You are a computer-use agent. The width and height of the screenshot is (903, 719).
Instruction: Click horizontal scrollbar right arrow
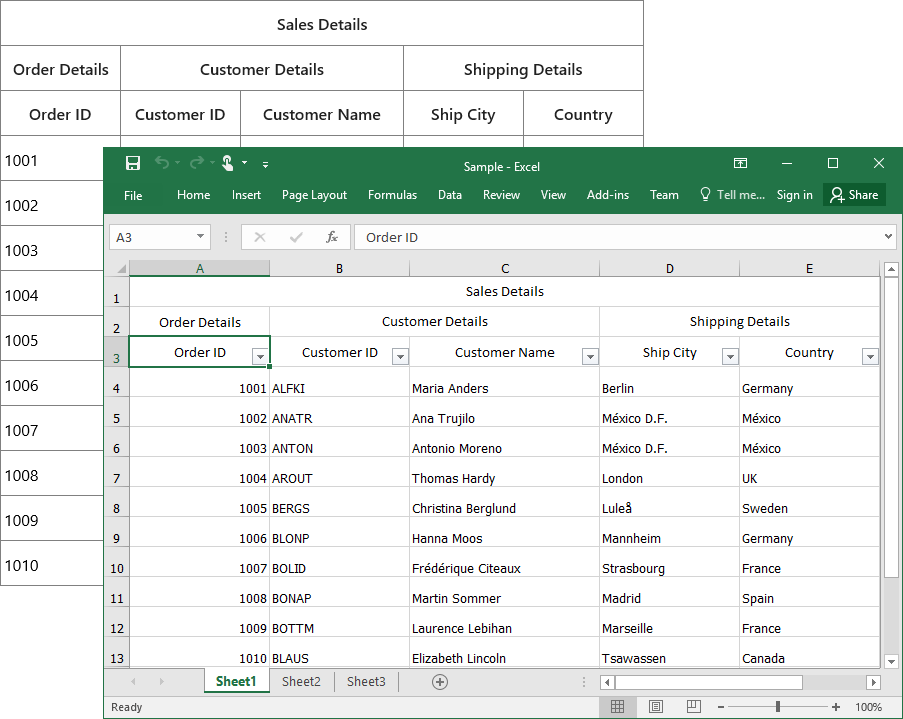[x=874, y=683]
